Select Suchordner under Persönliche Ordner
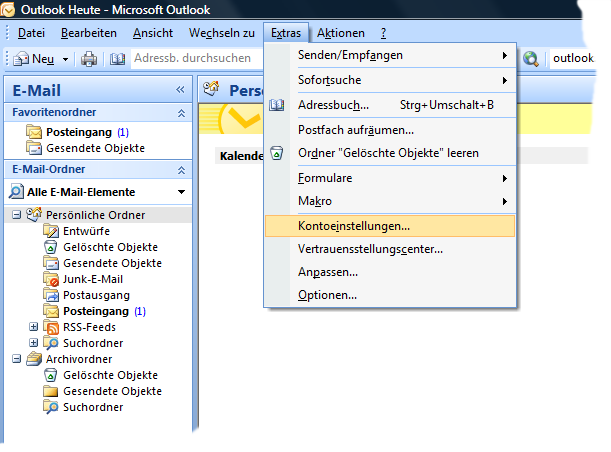 click(93, 343)
